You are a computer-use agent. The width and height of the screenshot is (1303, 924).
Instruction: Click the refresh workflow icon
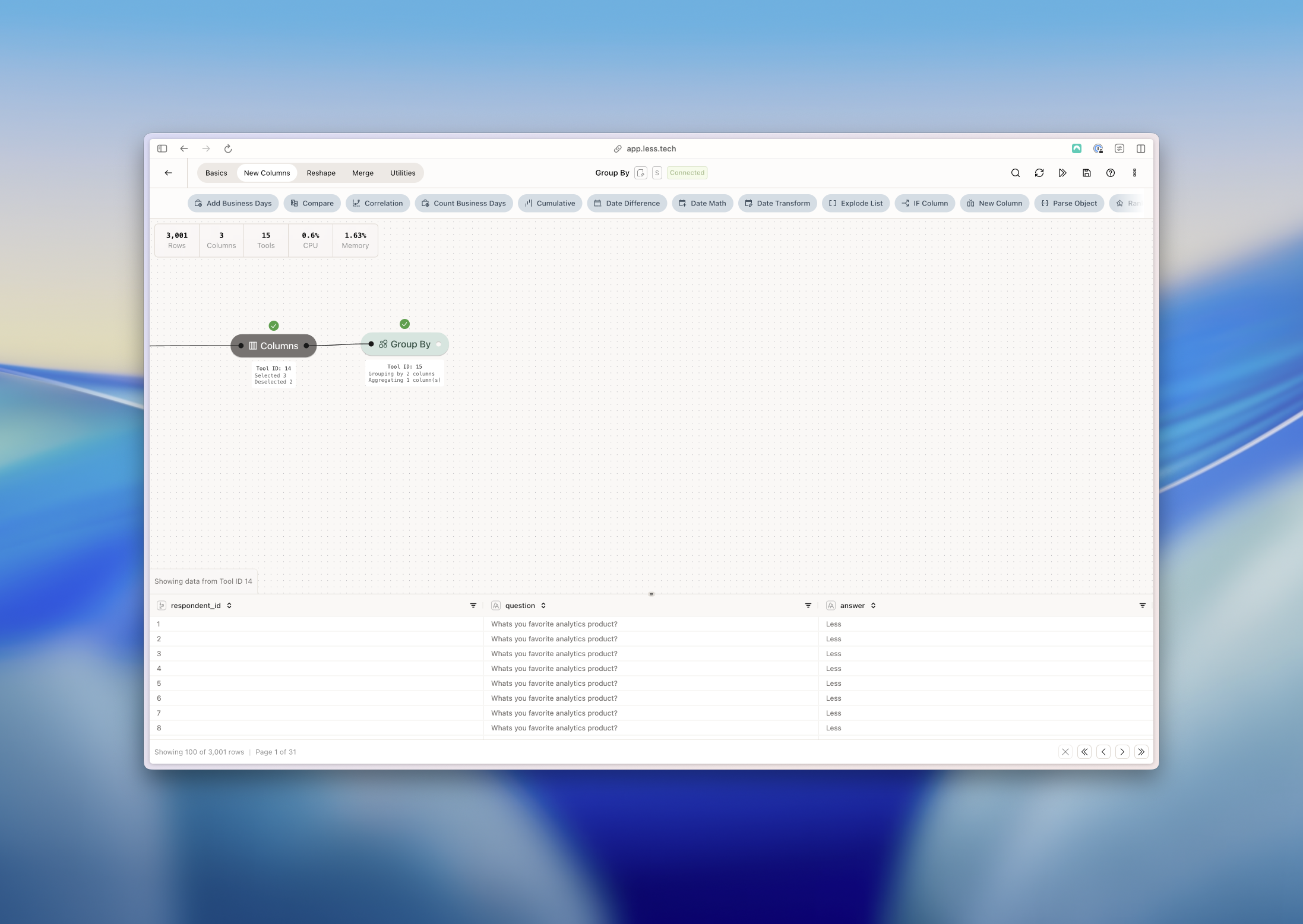click(x=1039, y=173)
